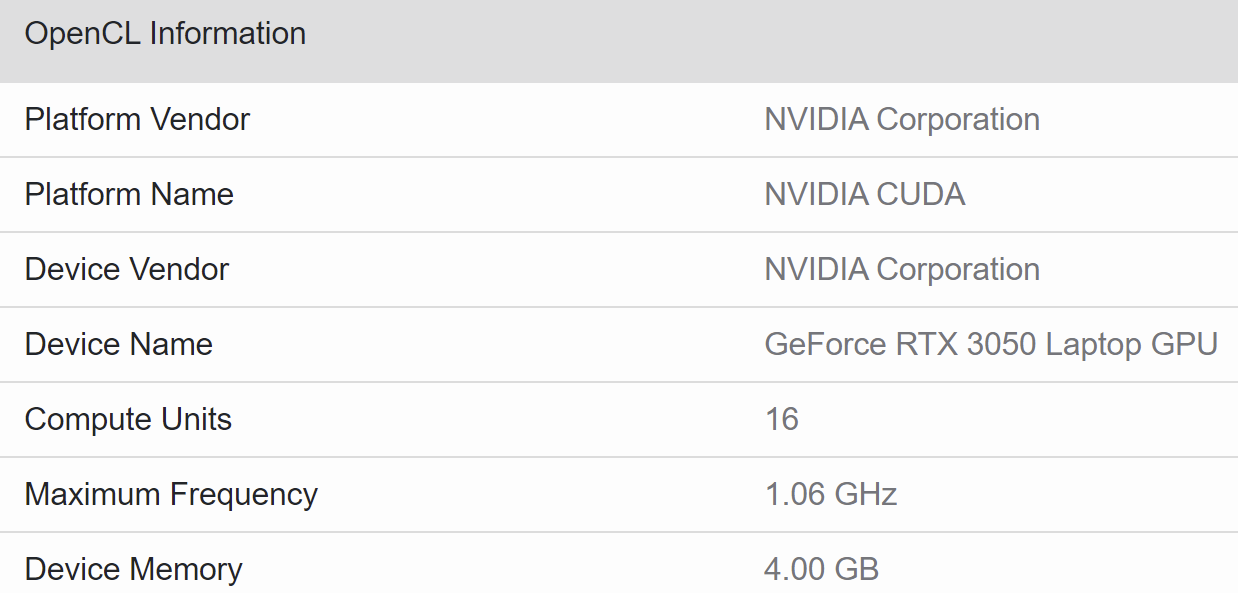The height and width of the screenshot is (593, 1238).
Task: Click the Device Vendor label
Action: 127,269
